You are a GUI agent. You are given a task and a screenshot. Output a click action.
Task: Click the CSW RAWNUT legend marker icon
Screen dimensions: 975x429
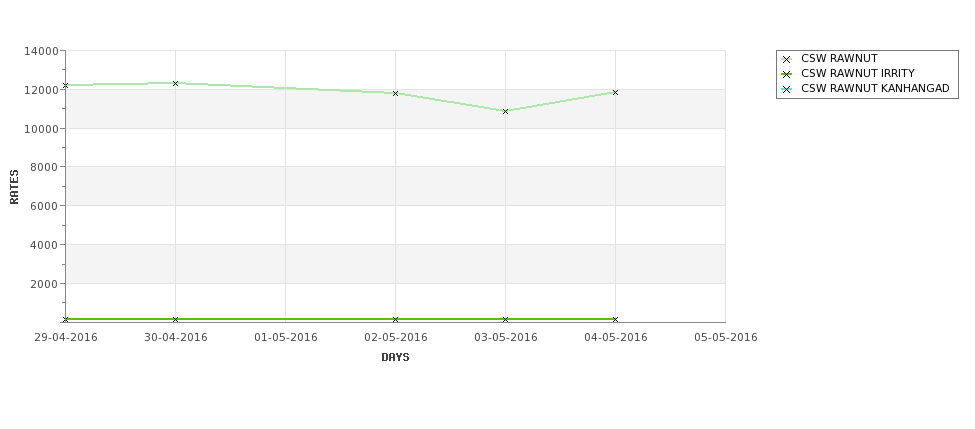pos(786,59)
